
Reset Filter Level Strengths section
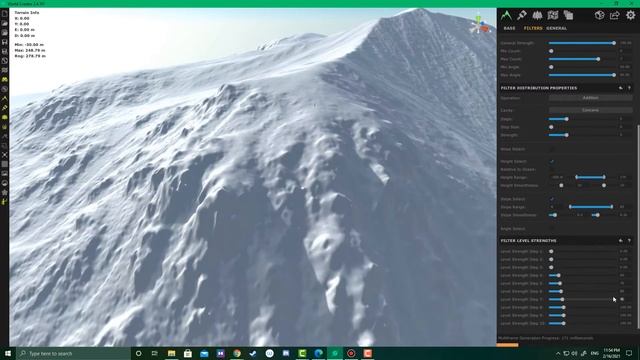[621, 240]
